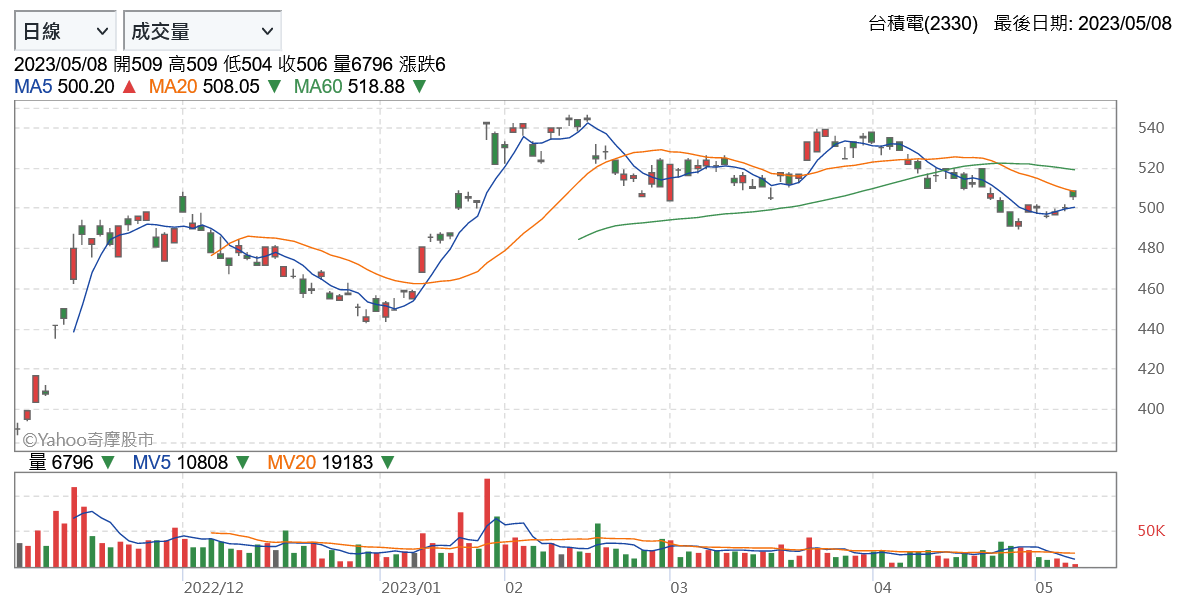Click the MA20 green down-triangle indicator

pos(274,87)
